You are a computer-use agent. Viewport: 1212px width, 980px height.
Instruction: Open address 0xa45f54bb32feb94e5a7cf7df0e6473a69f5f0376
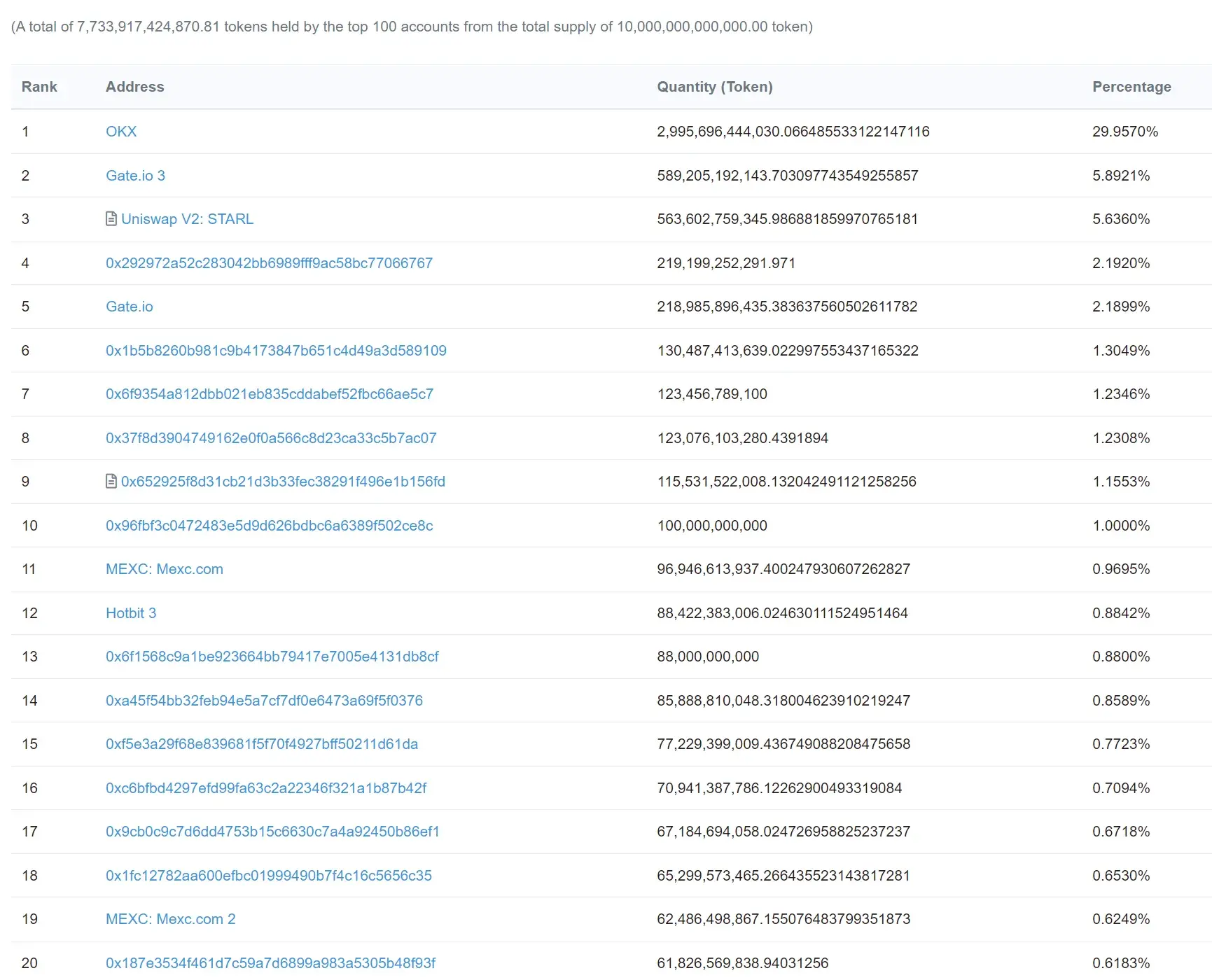tap(264, 701)
